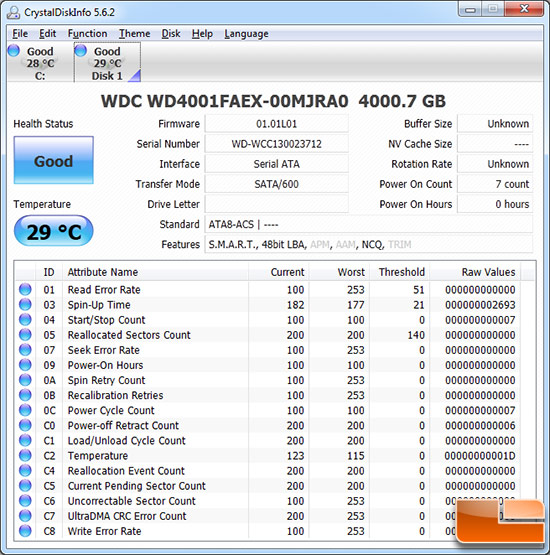Click the threshold value 140
550x555 pixels.
tap(416, 335)
